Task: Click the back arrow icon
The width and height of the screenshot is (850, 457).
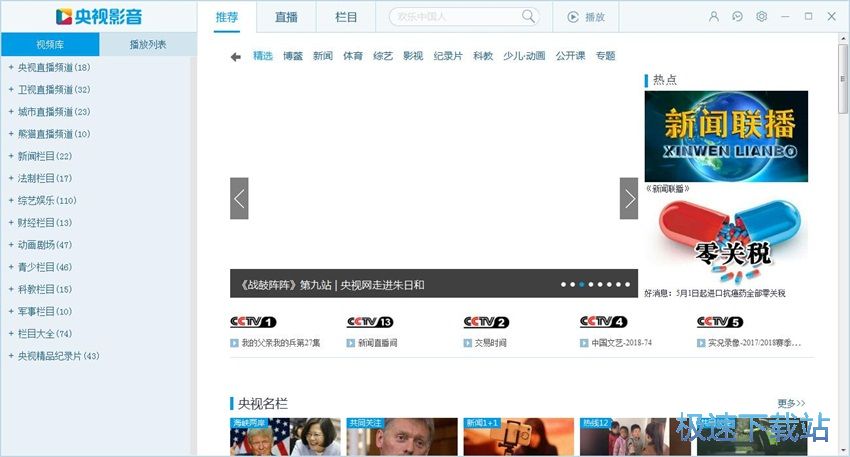Action: pos(235,56)
